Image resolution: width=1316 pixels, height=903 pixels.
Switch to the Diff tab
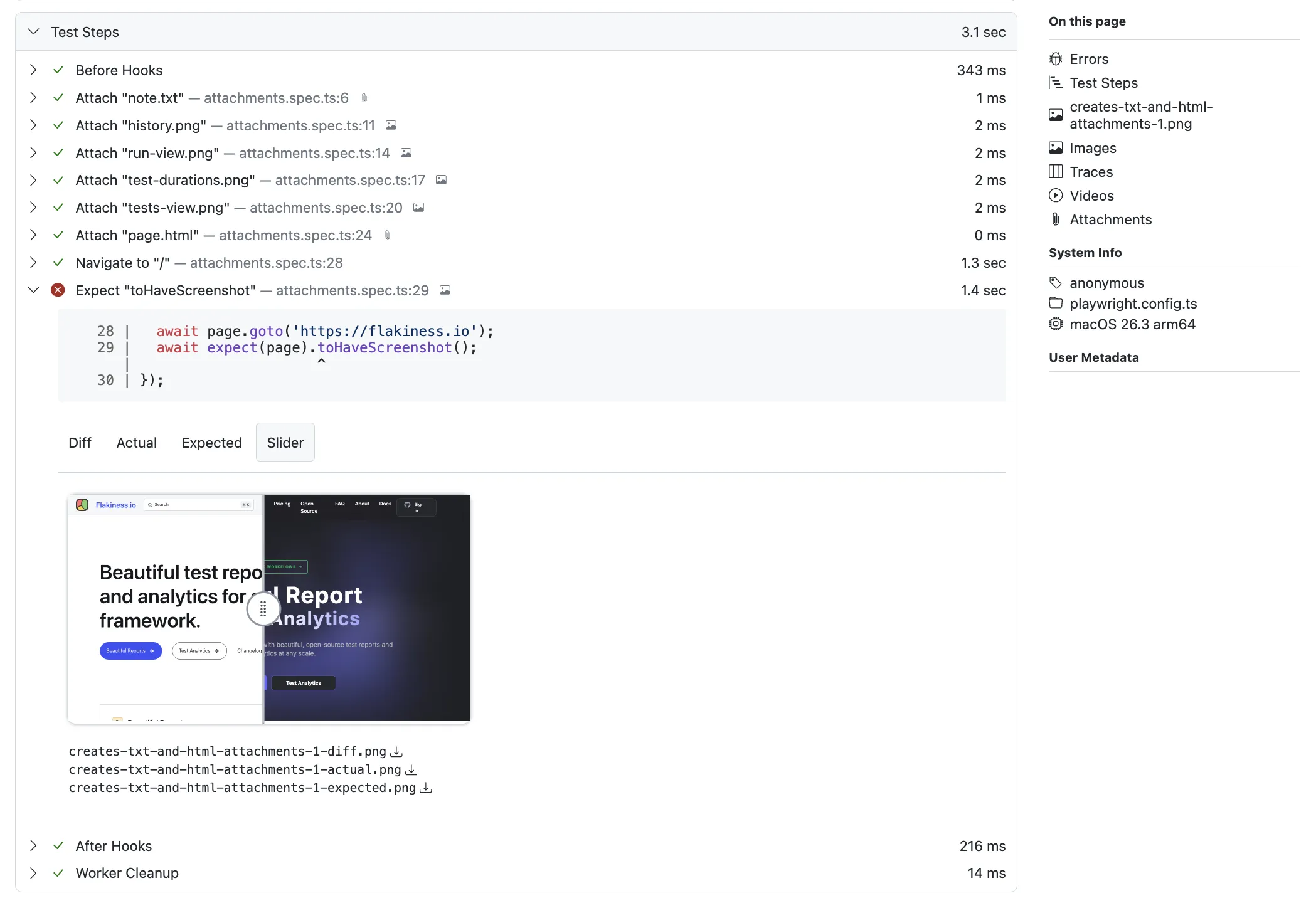(80, 443)
